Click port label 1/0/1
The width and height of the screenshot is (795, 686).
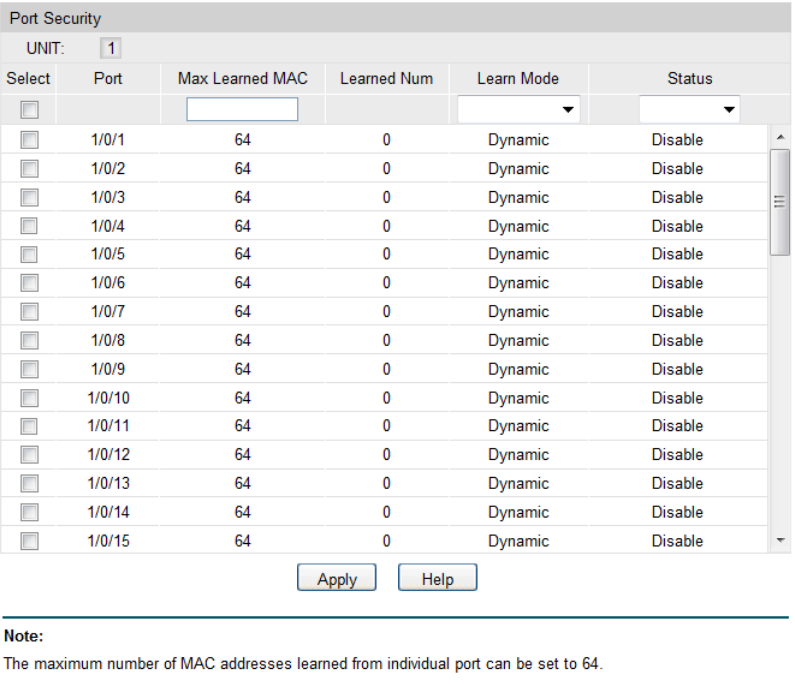[108, 140]
